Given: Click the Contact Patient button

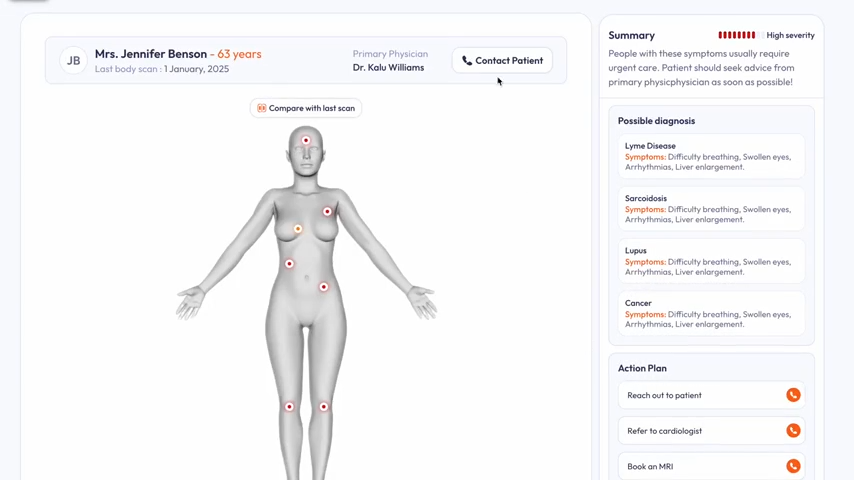Looking at the screenshot, I should [x=502, y=60].
